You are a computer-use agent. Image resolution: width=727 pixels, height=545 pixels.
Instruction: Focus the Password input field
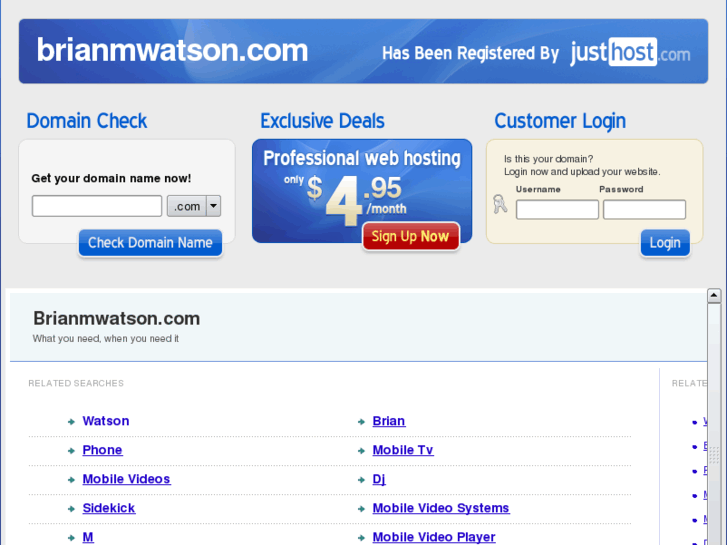(644, 210)
